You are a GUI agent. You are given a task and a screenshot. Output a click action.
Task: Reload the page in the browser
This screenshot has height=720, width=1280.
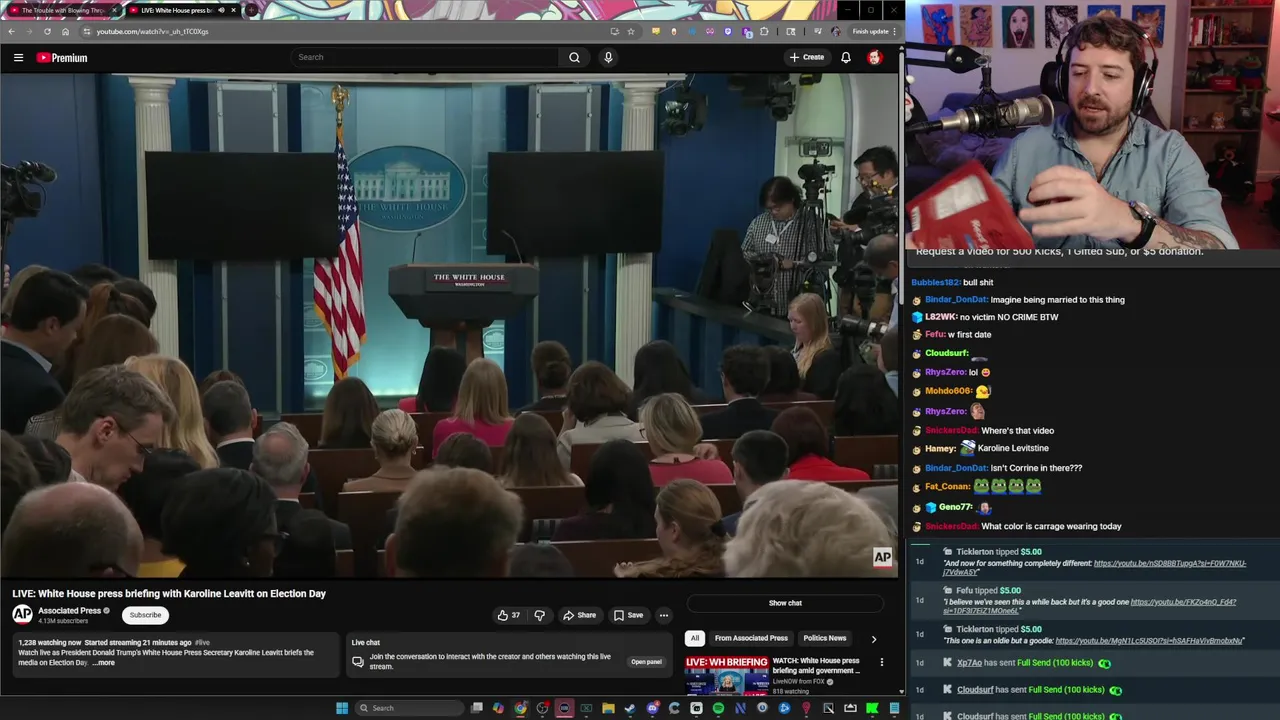click(47, 31)
